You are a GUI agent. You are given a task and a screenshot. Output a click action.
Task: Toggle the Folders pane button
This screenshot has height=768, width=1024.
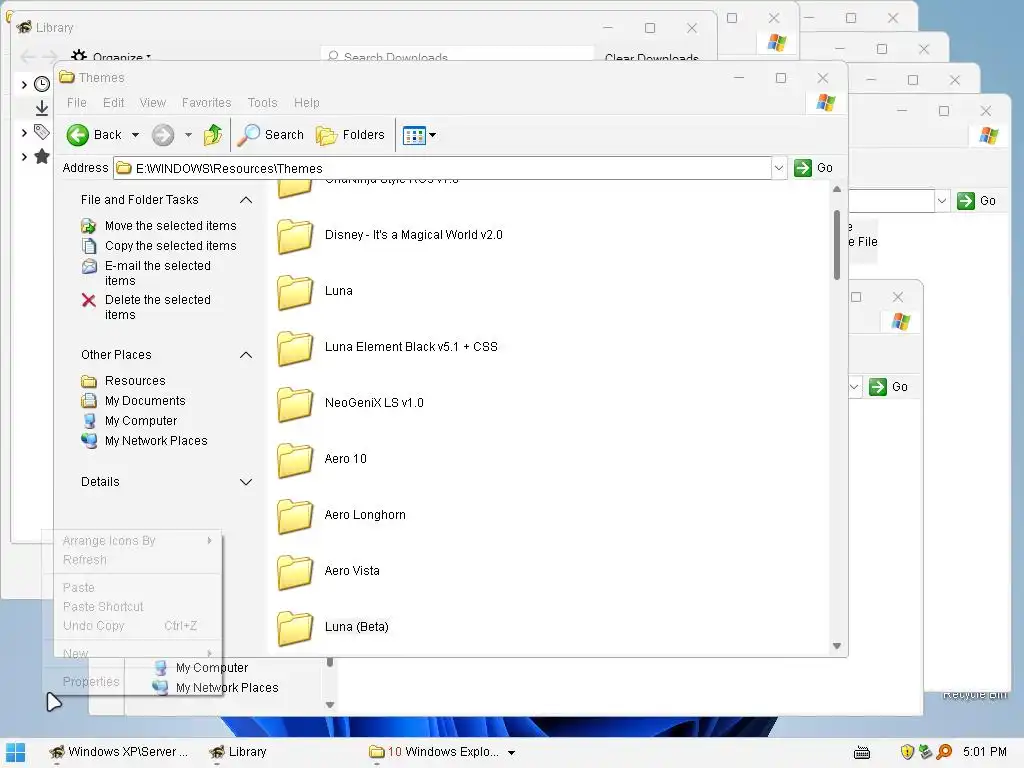coord(351,135)
